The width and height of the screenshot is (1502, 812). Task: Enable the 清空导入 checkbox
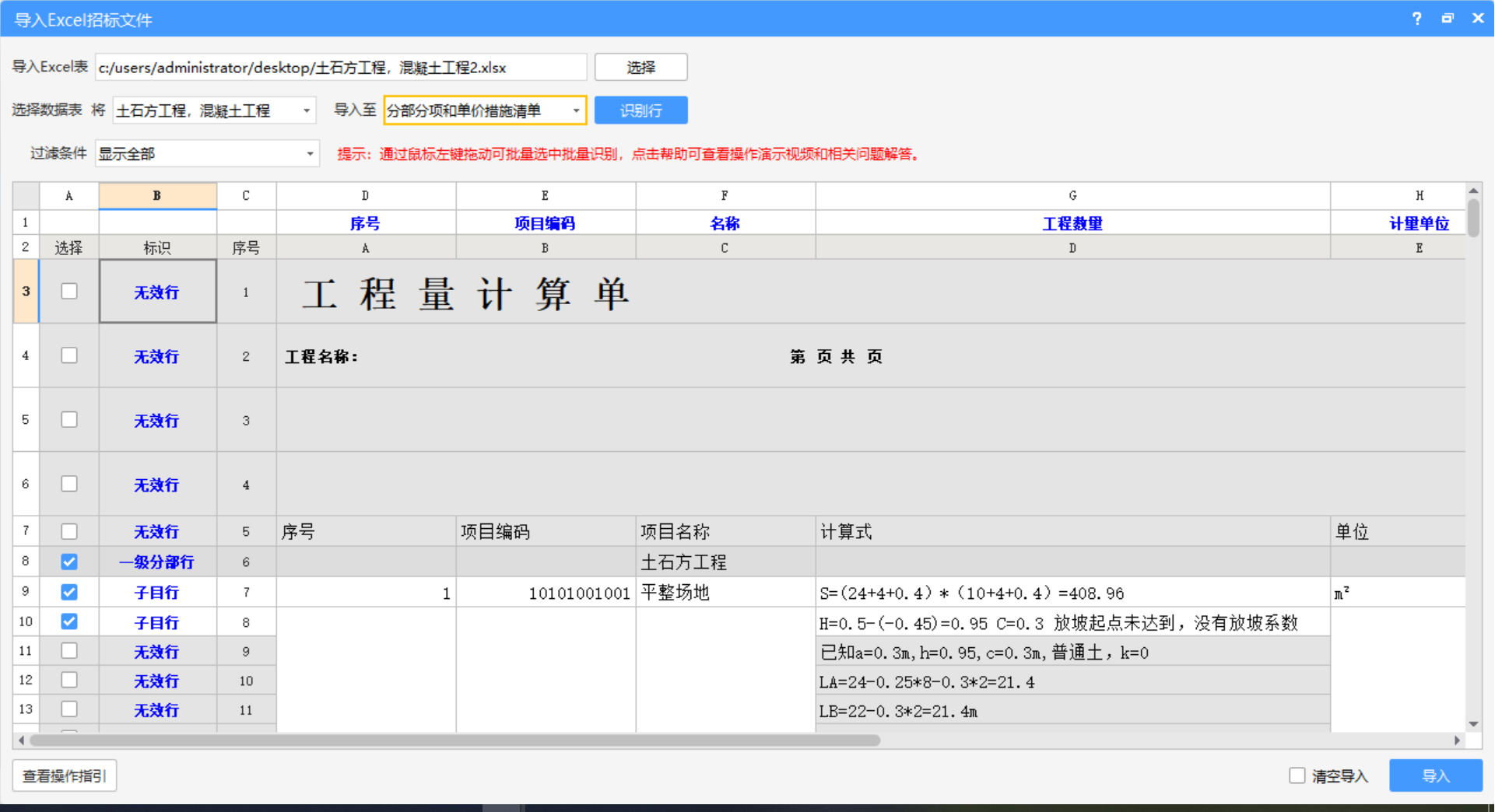[1297, 775]
